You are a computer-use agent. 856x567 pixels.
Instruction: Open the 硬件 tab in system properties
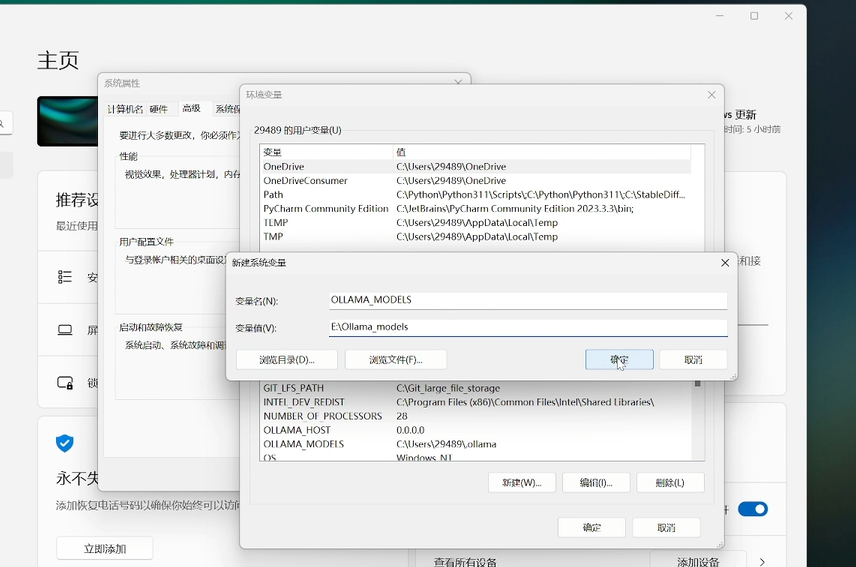pyautogui.click(x=159, y=109)
